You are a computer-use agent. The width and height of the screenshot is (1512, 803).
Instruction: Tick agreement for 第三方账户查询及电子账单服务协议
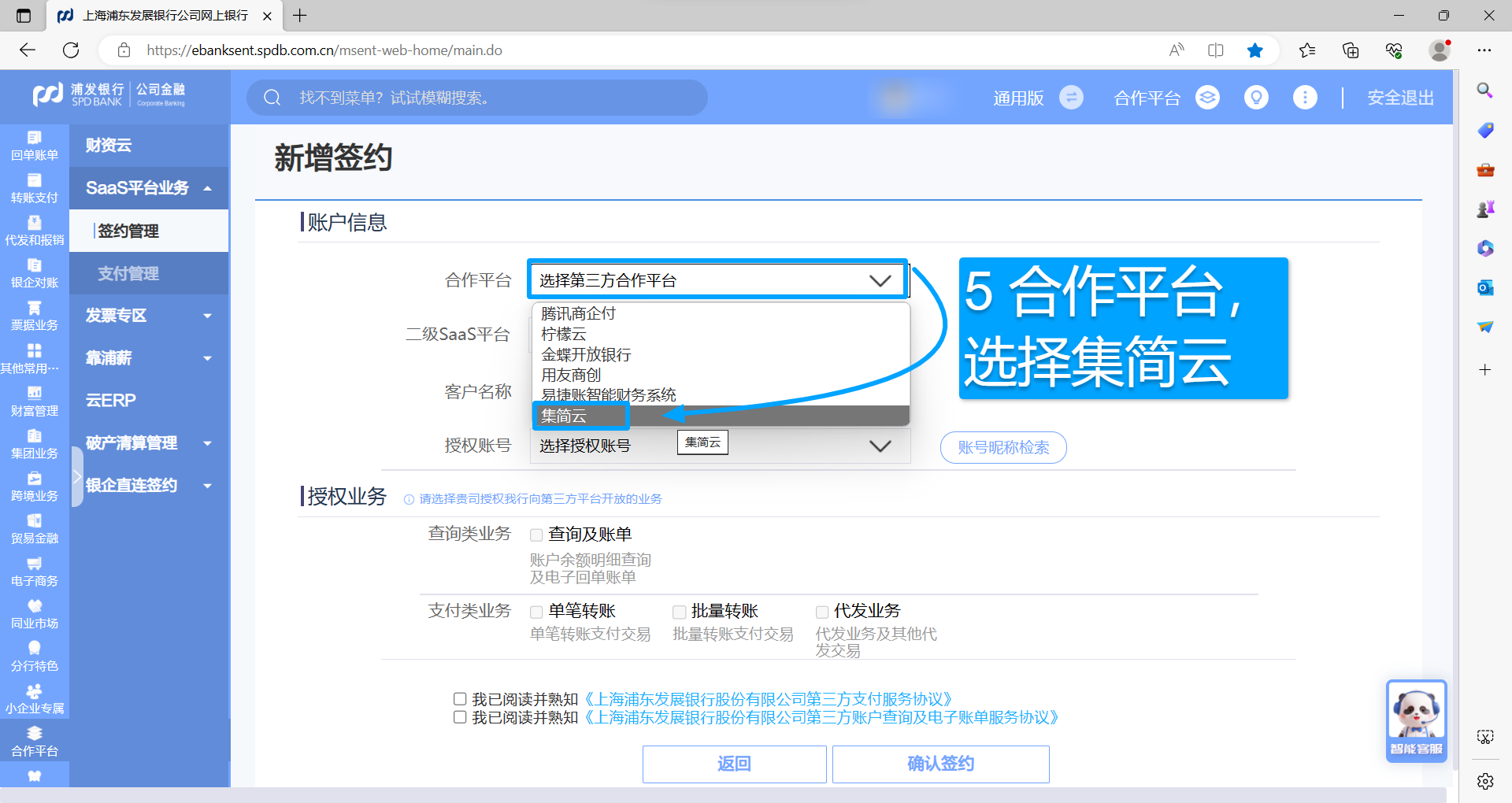[460, 717]
